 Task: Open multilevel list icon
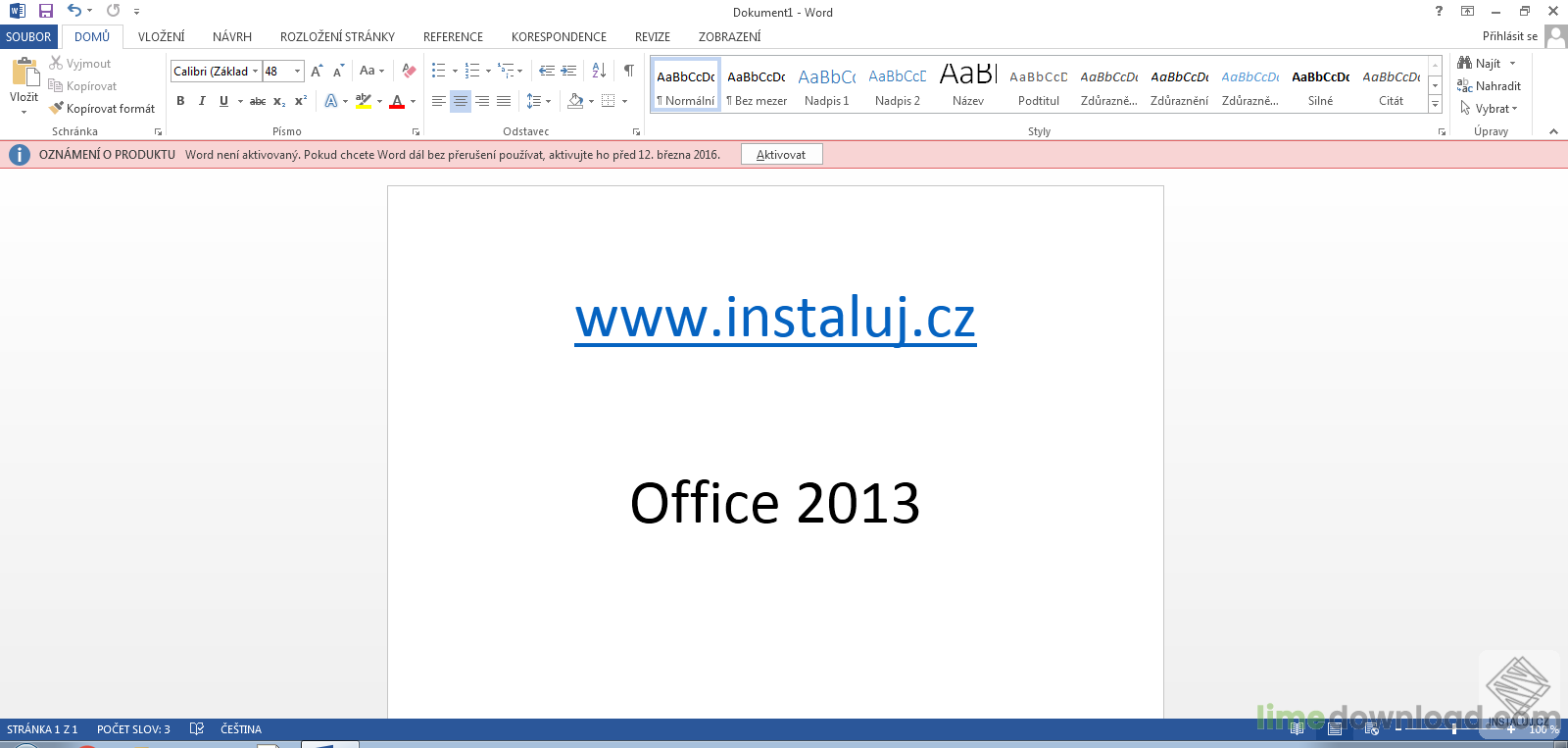click(x=506, y=71)
